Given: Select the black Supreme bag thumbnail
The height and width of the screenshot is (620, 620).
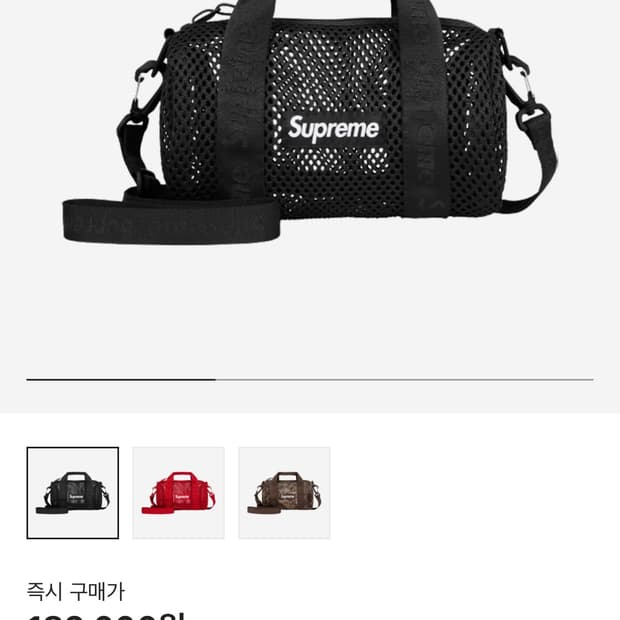Looking at the screenshot, I should tap(73, 493).
